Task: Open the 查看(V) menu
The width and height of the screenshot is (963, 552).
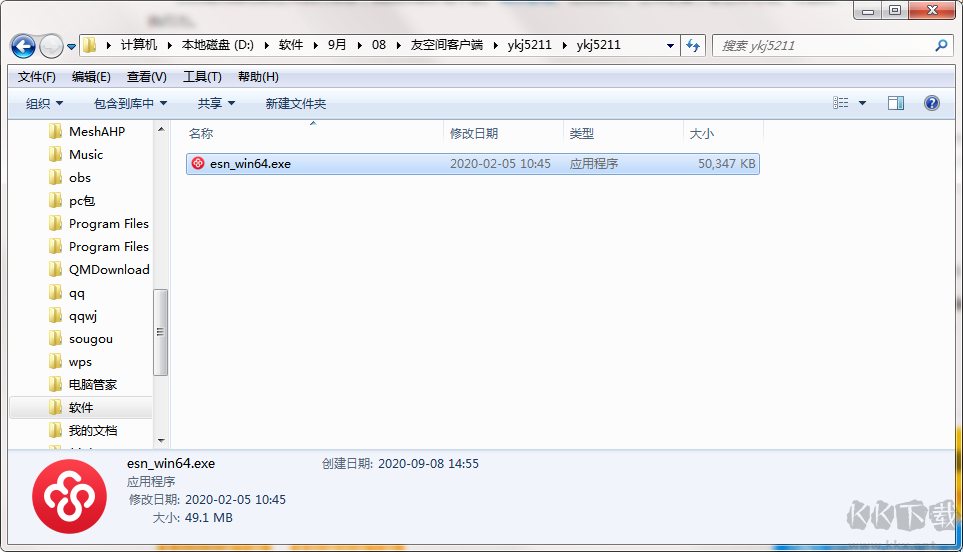Action: 146,77
